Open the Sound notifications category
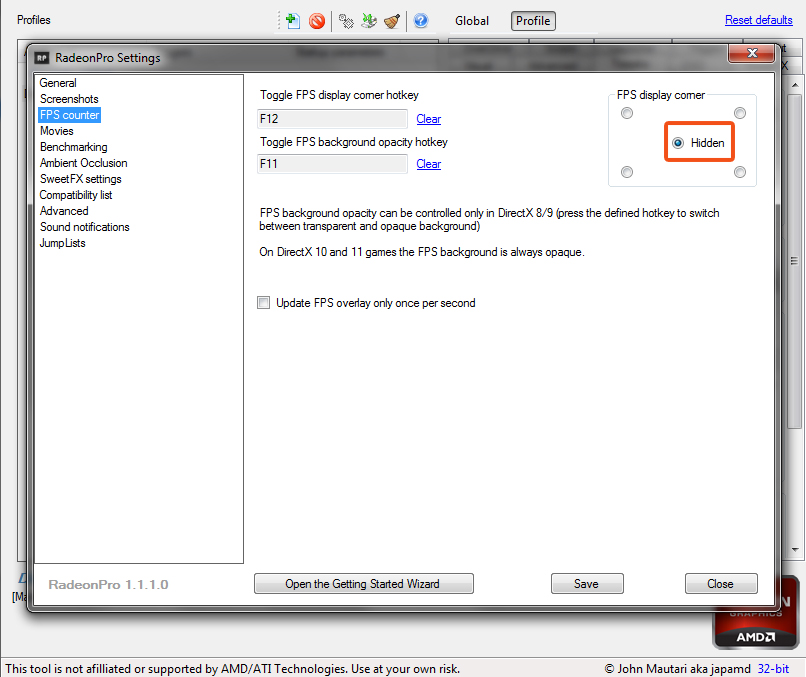 84,227
